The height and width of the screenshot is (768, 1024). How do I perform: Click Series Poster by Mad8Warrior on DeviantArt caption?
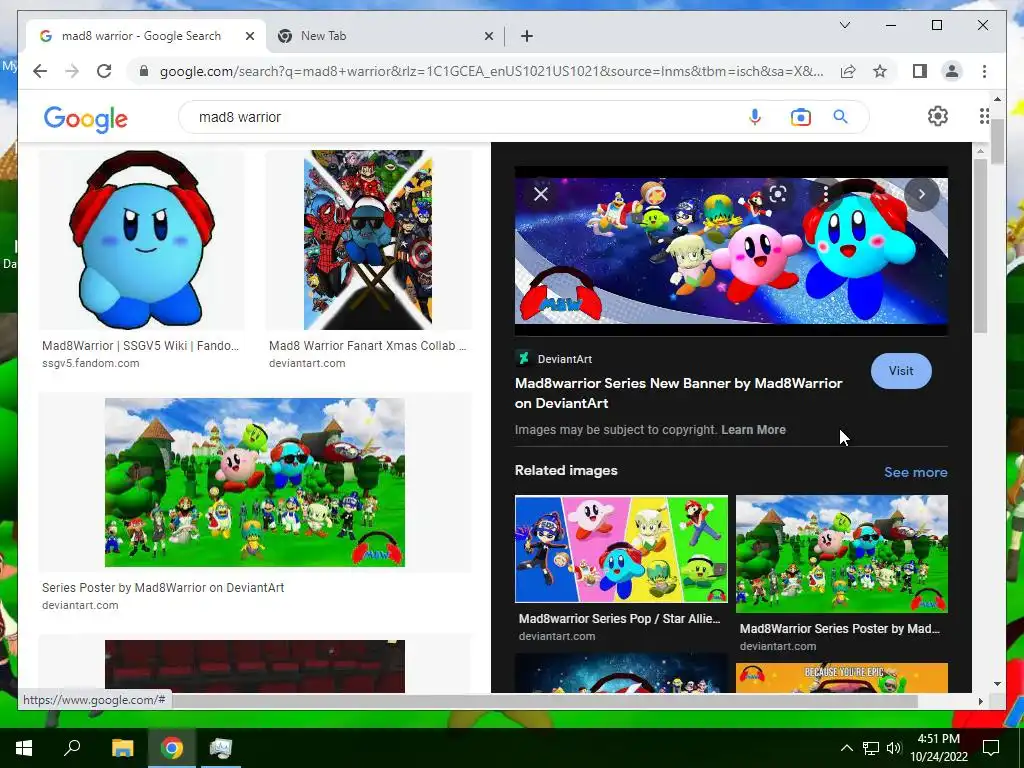(163, 588)
